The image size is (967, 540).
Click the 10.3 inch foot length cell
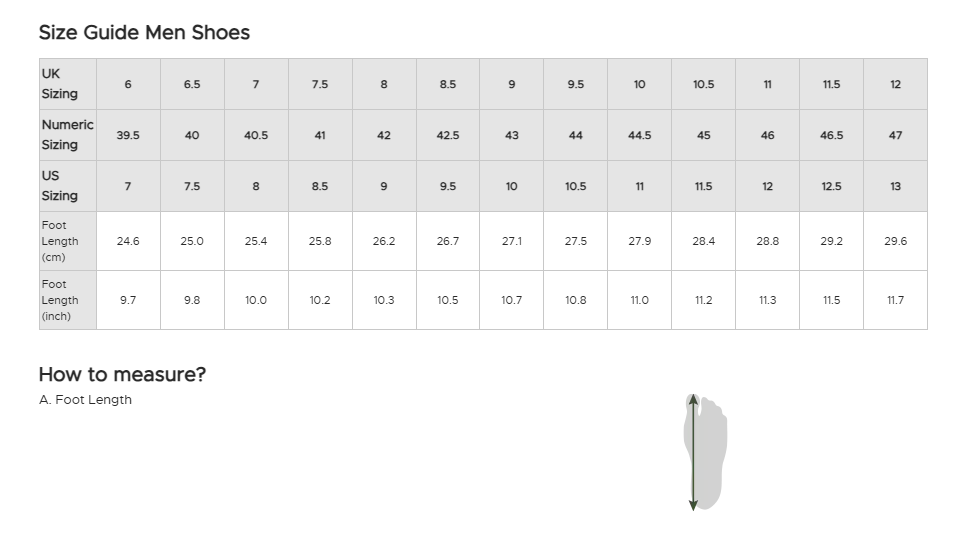384,300
